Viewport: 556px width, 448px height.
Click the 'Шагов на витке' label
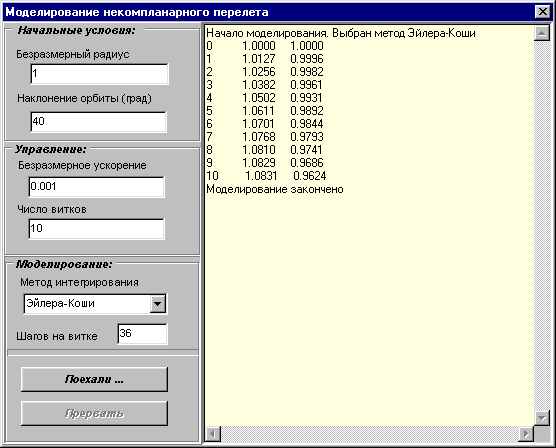pyautogui.click(x=57, y=336)
